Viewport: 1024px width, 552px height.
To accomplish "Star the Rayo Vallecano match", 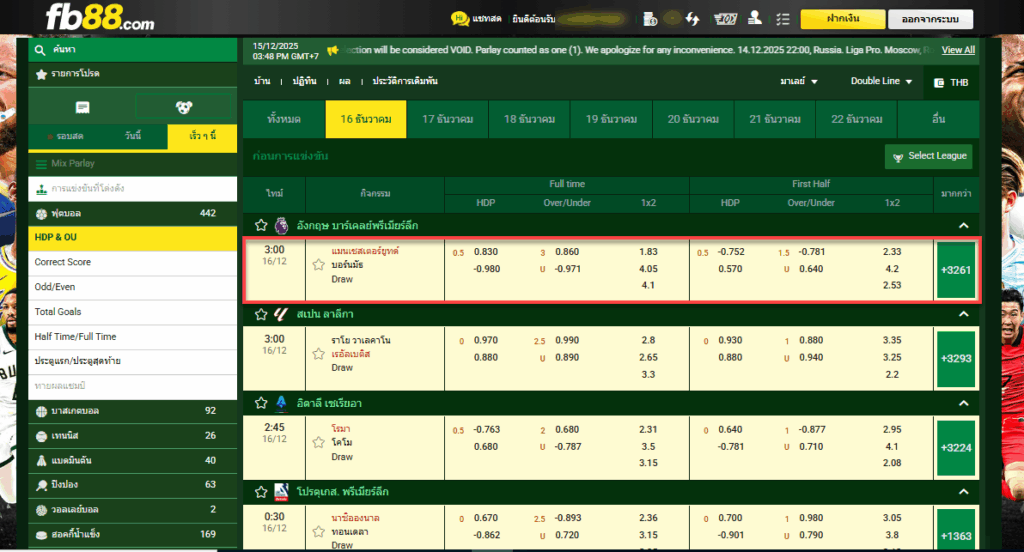I will pos(319,354).
